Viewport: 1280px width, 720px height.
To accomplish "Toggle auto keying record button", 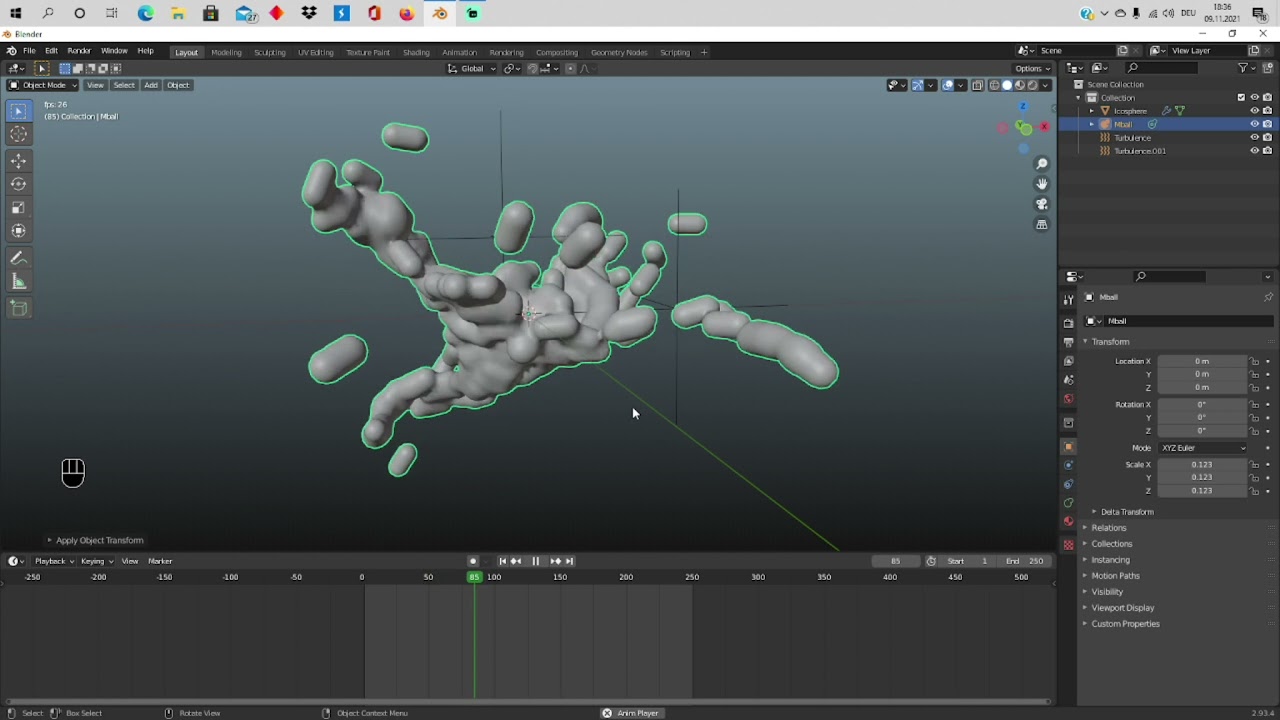I will tap(473, 561).
